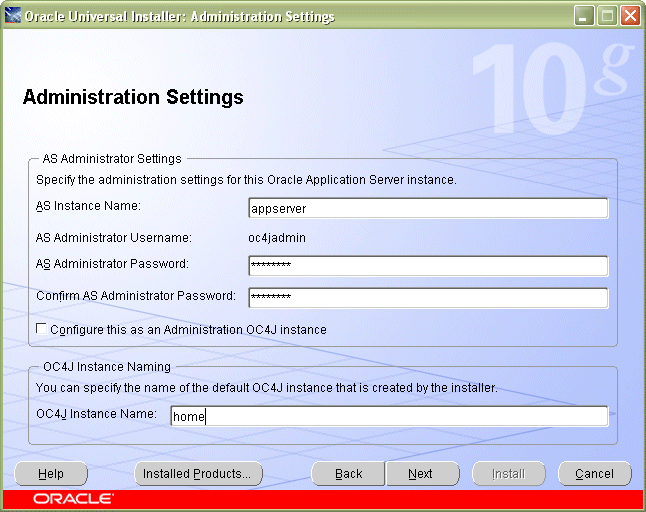Click the AS Instance Name label
The height and width of the screenshot is (512, 646).
[x=88, y=206]
